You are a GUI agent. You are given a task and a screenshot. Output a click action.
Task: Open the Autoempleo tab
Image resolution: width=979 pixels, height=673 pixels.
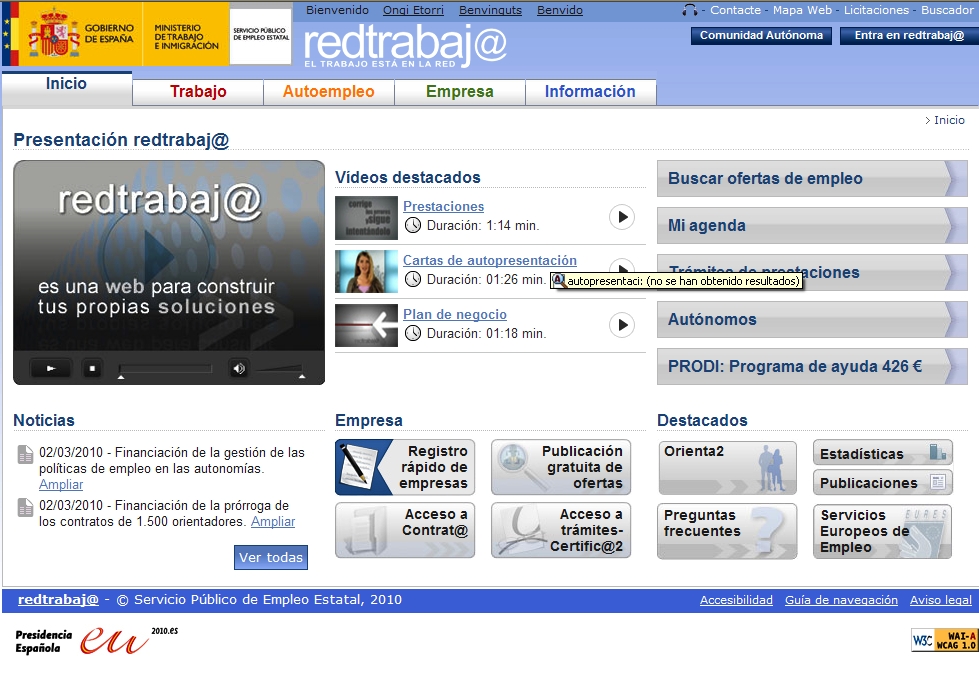(x=329, y=92)
